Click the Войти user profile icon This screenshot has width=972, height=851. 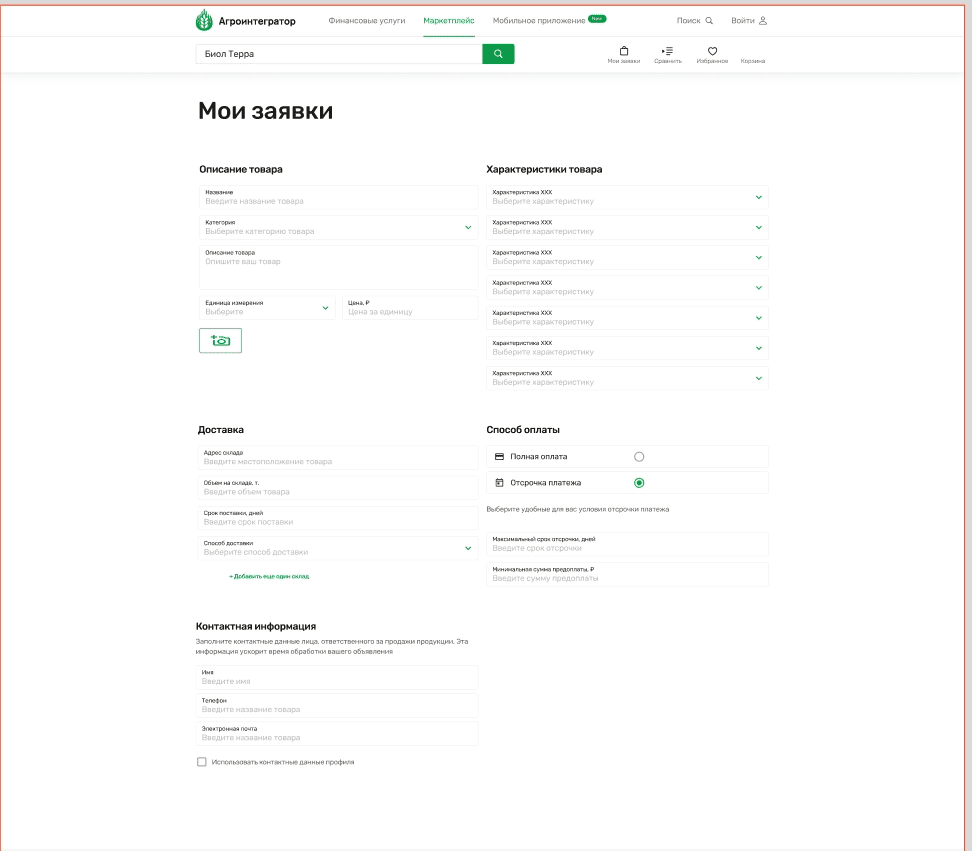(x=763, y=21)
